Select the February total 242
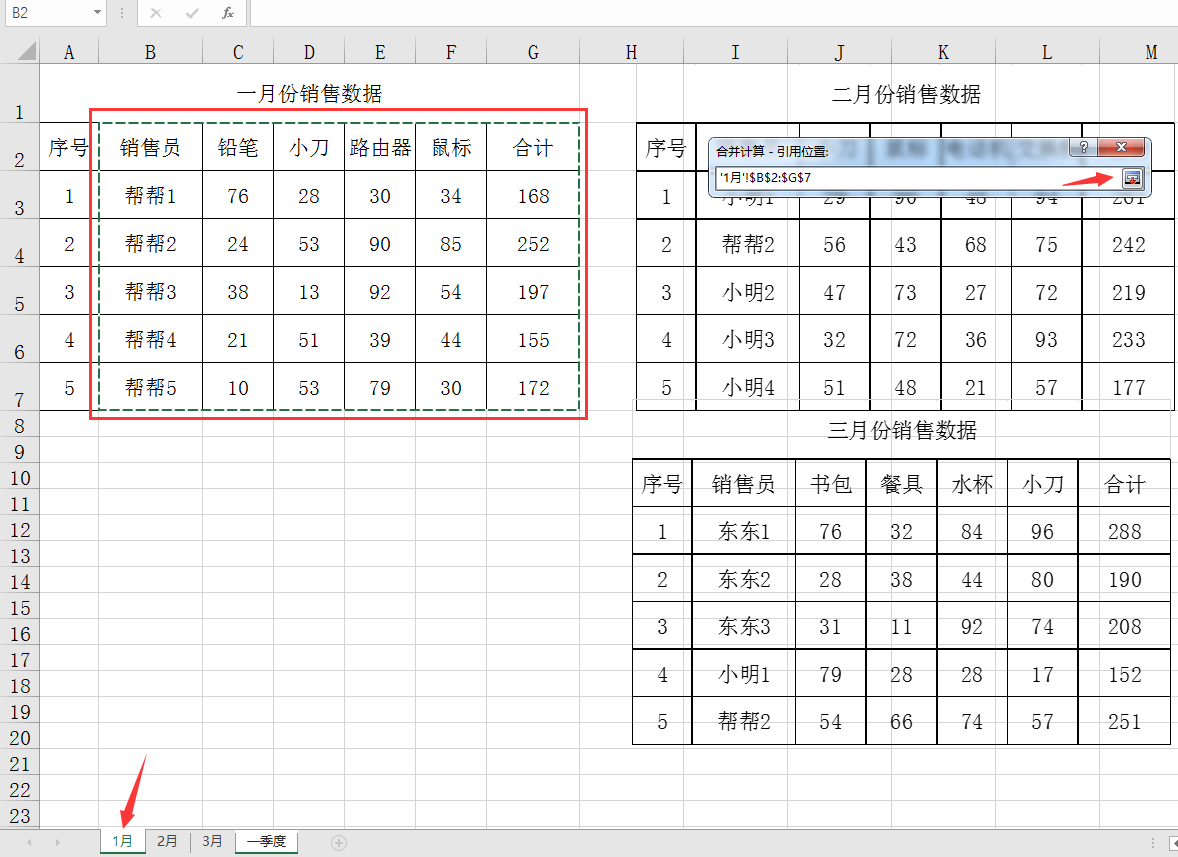This screenshot has width=1178, height=857. pos(1128,244)
